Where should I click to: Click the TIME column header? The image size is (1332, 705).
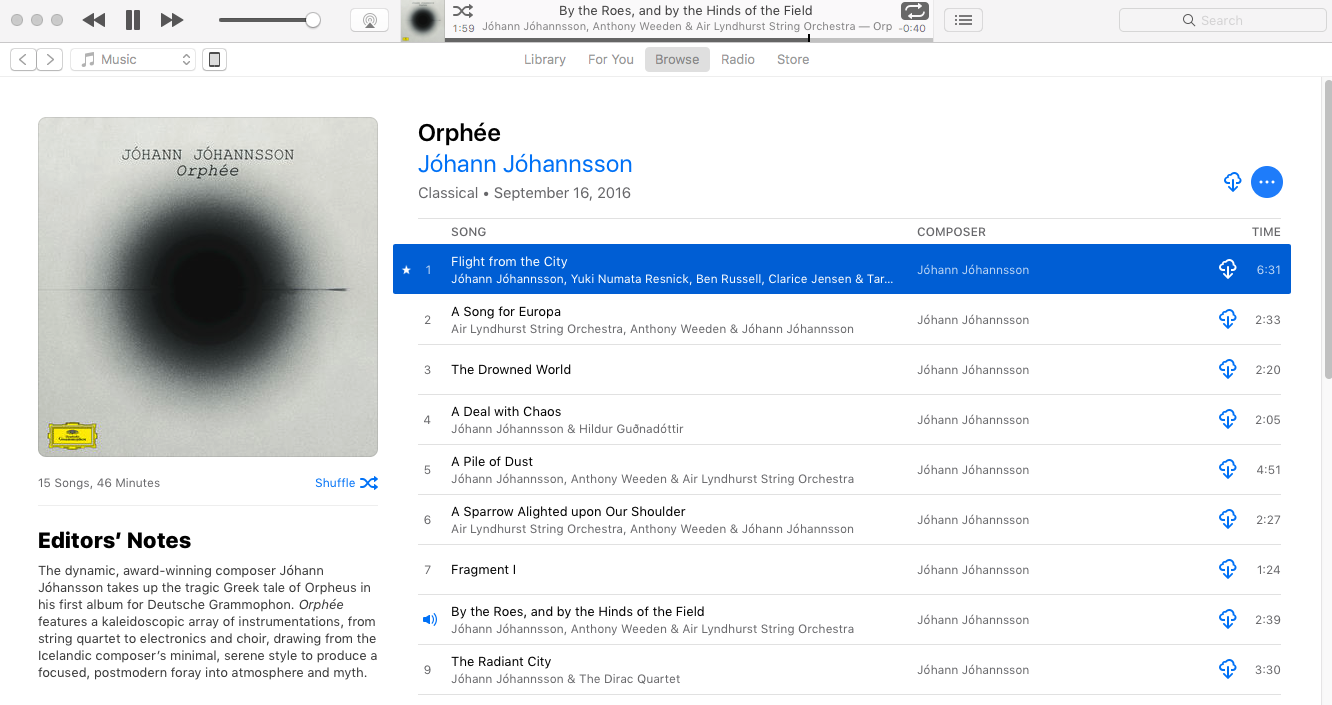tap(1266, 232)
